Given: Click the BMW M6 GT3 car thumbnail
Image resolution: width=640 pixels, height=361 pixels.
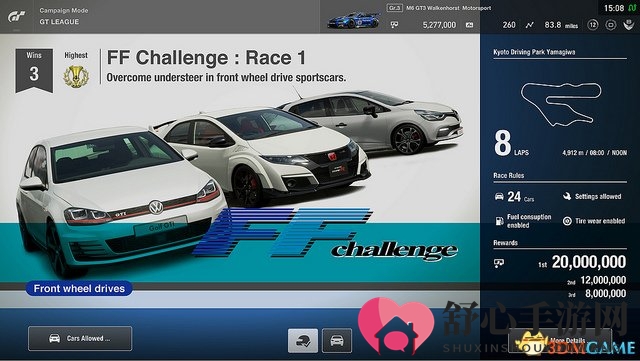Looking at the screenshot, I should click(353, 20).
